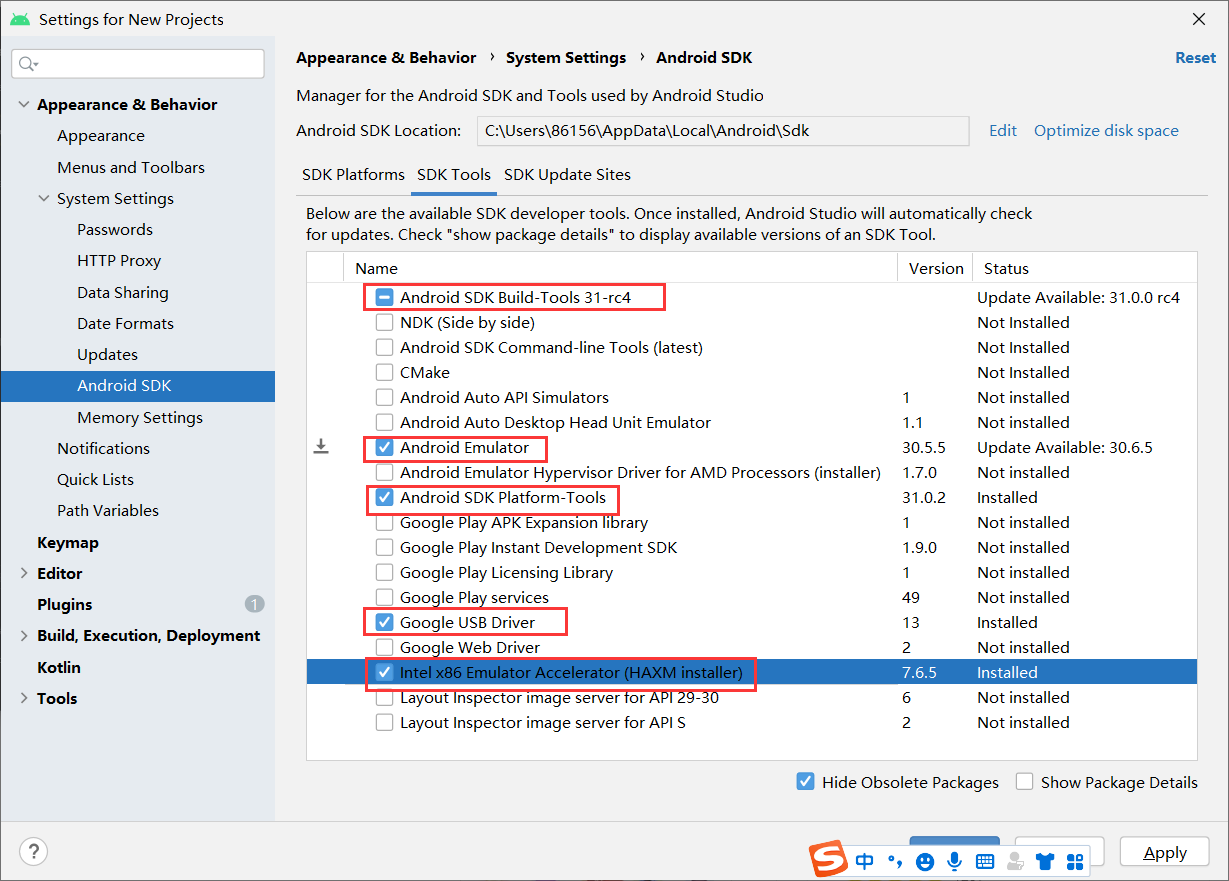Check Google Play APK Expansion library
Viewport: 1229px width, 881px height.
pyautogui.click(x=384, y=522)
